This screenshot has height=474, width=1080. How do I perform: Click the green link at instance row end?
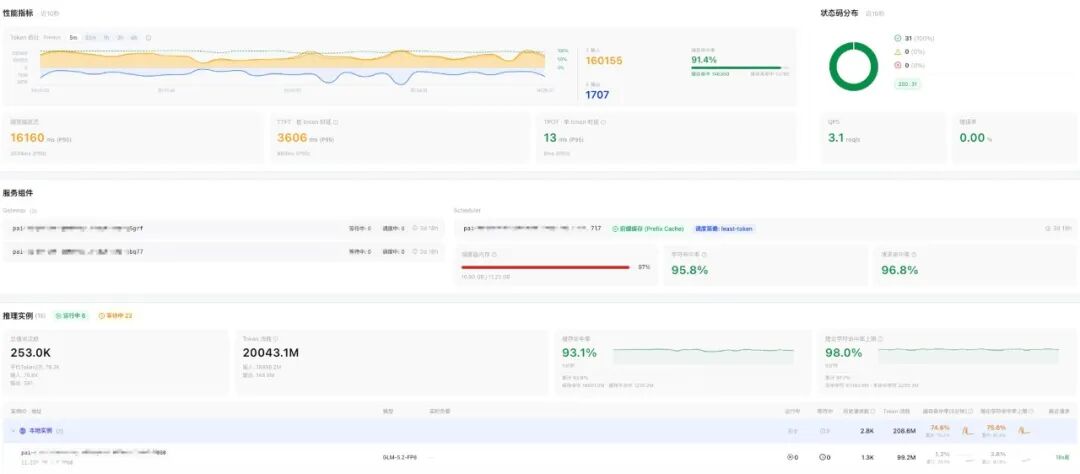[1061, 457]
